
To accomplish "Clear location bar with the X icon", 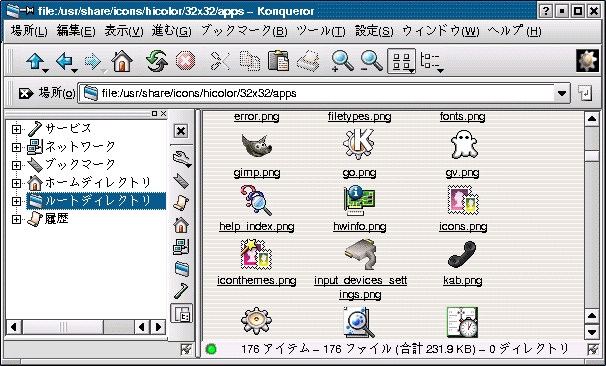I will [x=26, y=93].
